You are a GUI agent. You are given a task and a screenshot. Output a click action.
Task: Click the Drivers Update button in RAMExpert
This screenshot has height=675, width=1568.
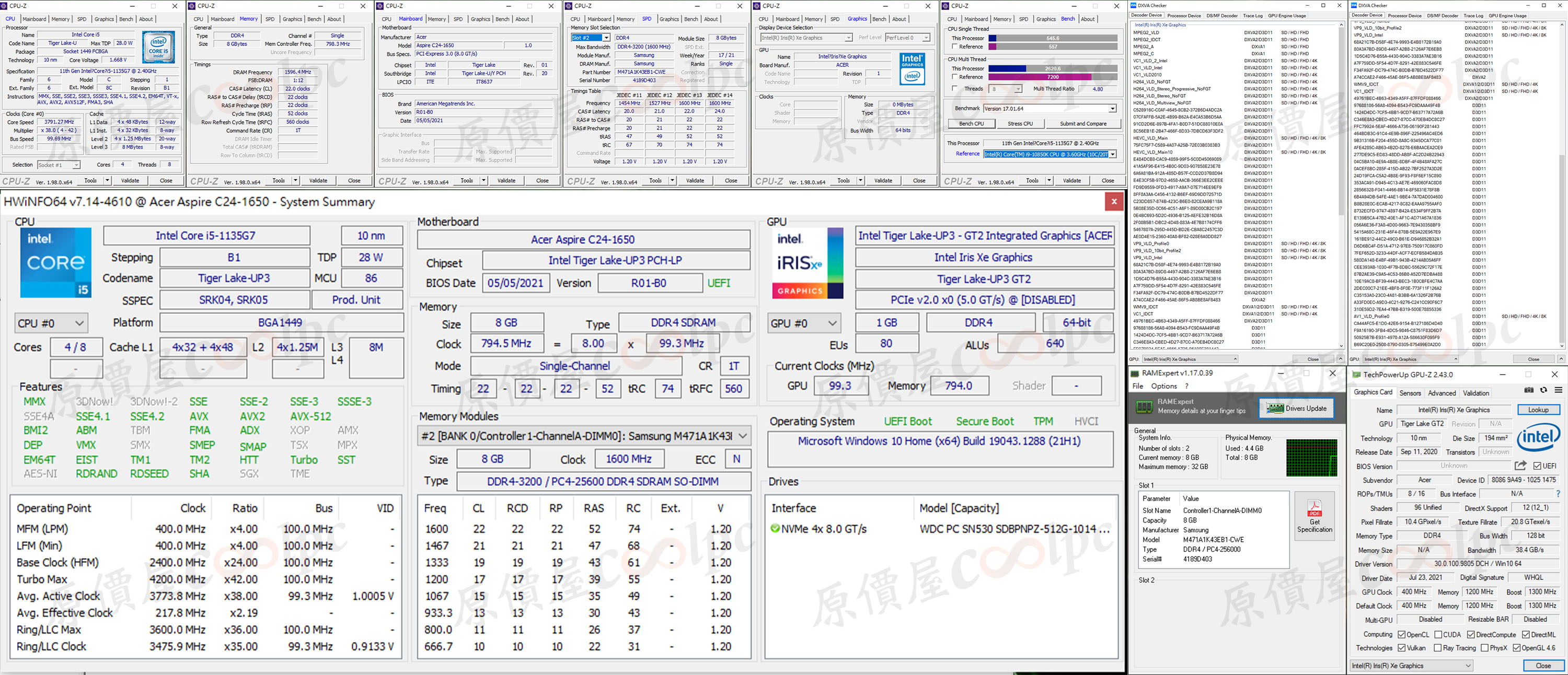pyautogui.click(x=1296, y=409)
